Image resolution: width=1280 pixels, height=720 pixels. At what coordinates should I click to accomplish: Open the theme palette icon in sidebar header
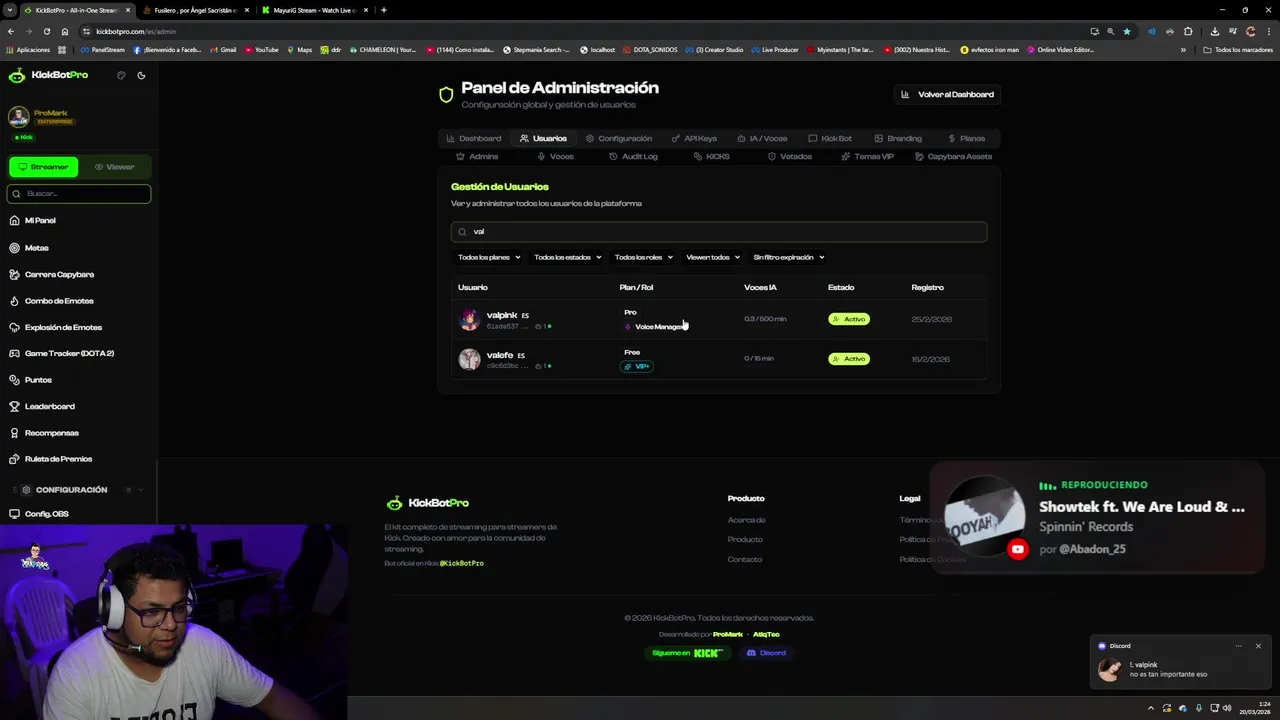point(121,75)
